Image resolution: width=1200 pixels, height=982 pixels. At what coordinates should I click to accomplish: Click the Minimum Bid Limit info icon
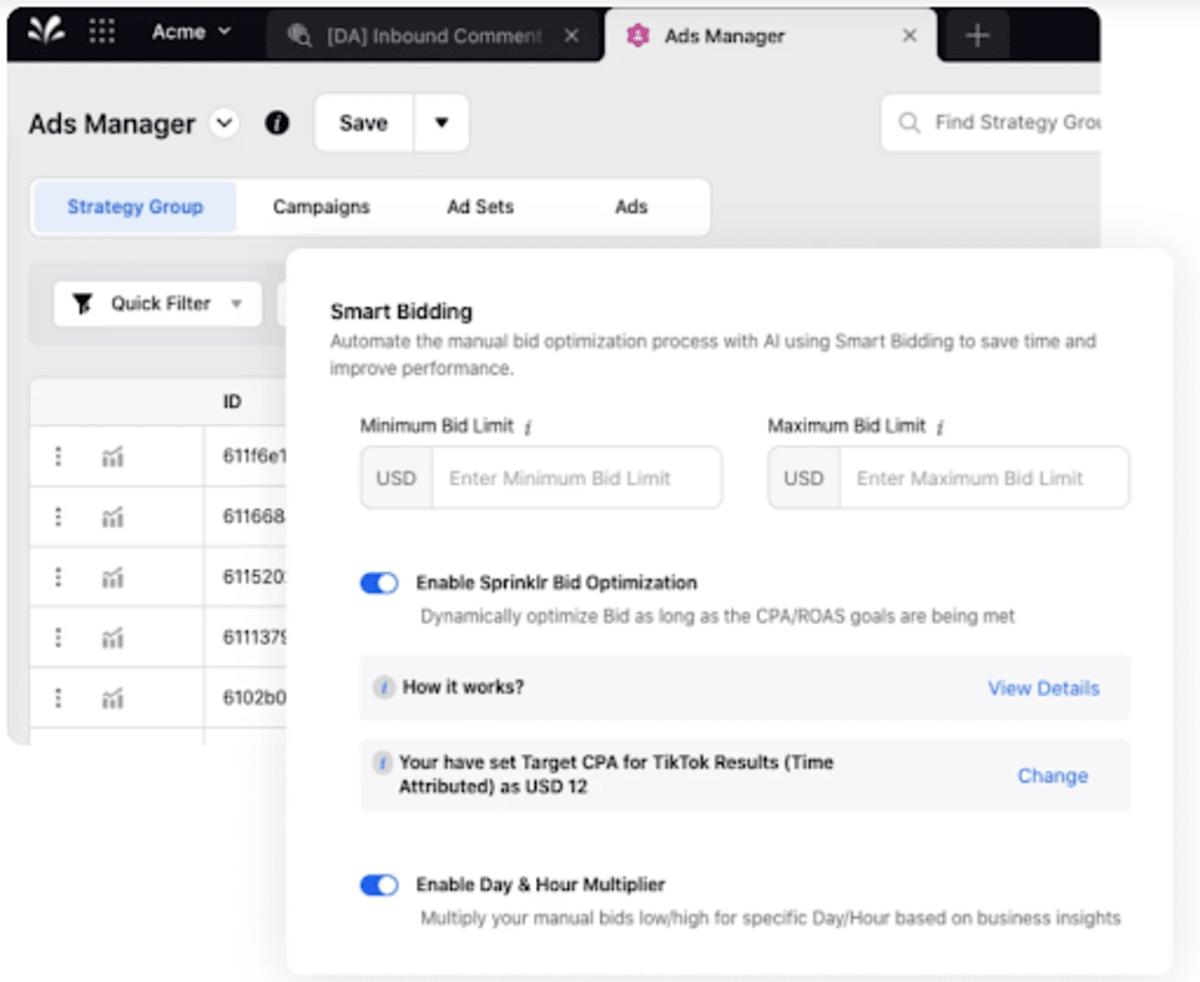click(527, 427)
